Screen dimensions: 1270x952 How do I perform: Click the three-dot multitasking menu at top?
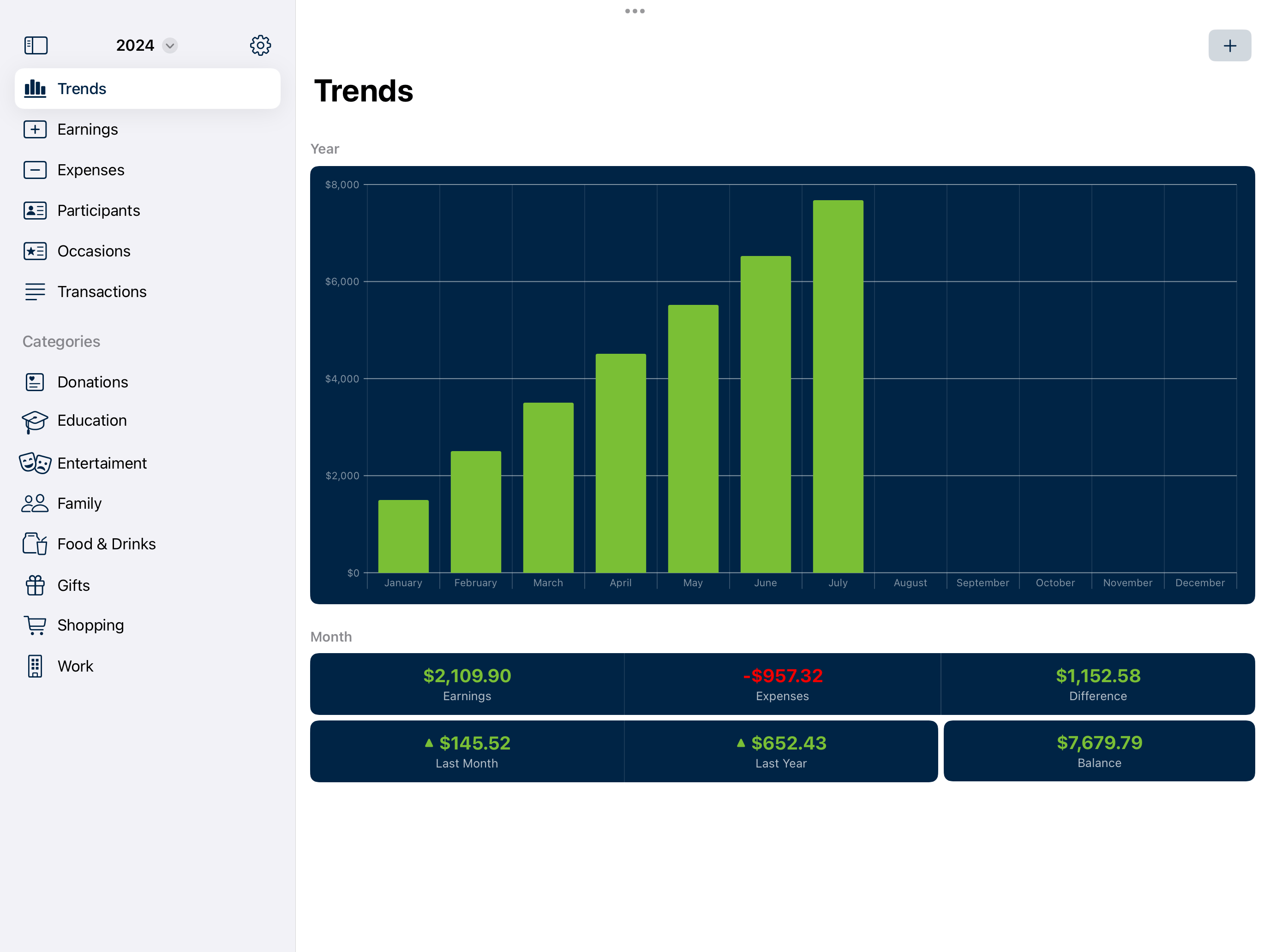click(x=635, y=11)
